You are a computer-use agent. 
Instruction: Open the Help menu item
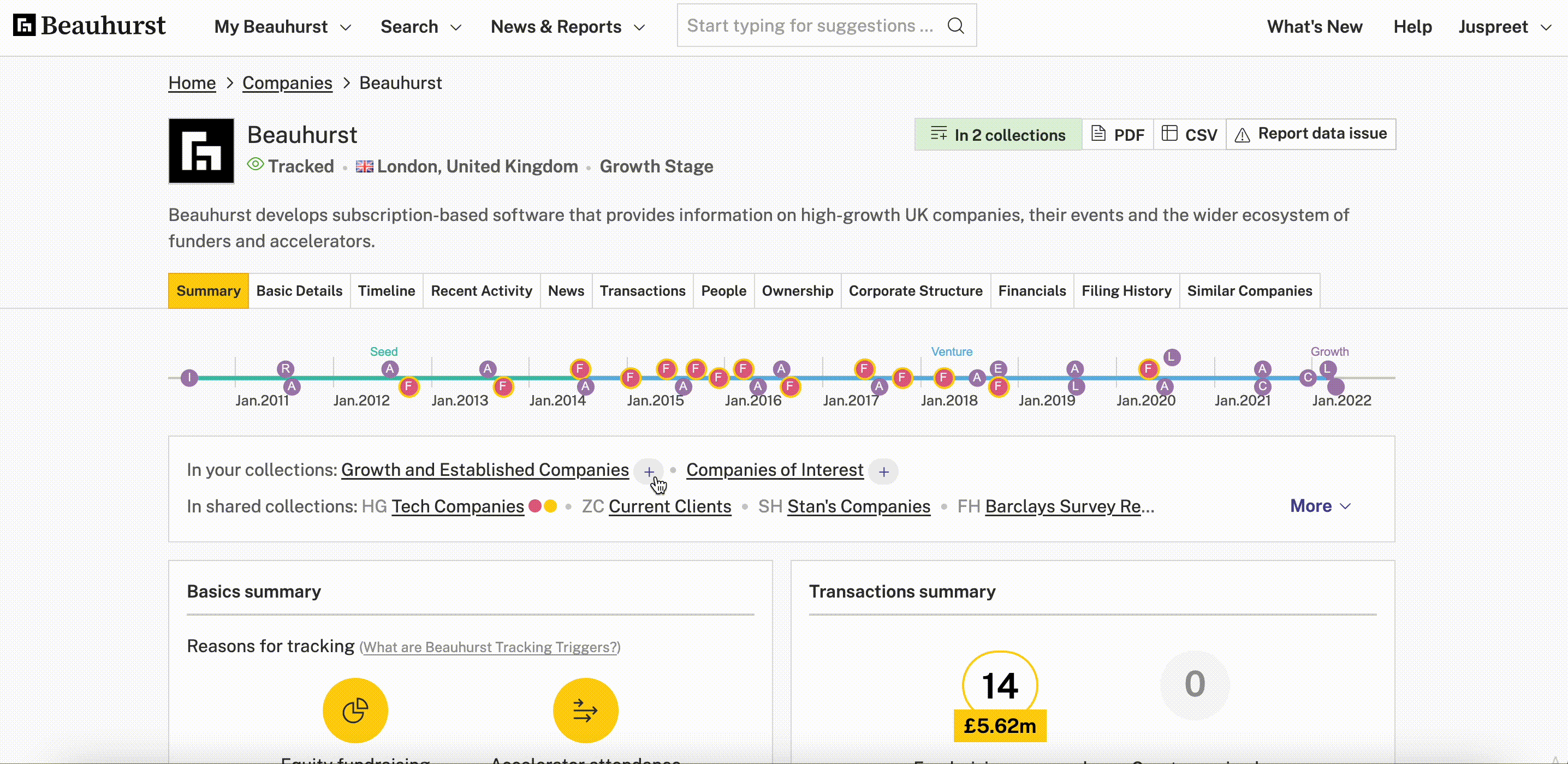click(1412, 27)
